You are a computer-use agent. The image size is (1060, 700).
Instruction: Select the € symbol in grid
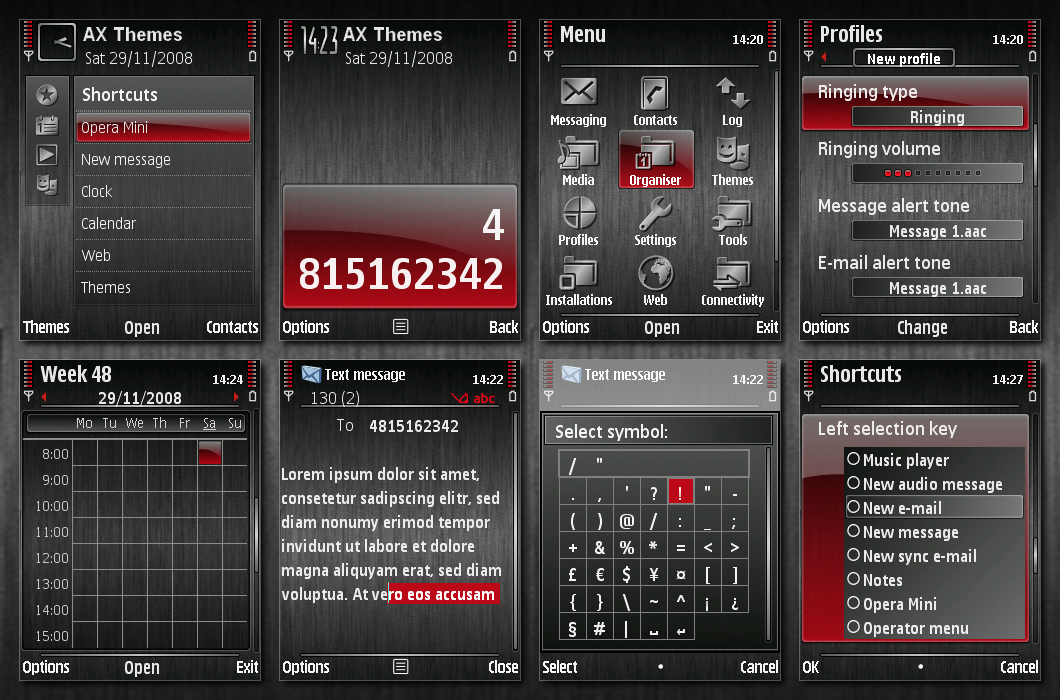click(600, 574)
